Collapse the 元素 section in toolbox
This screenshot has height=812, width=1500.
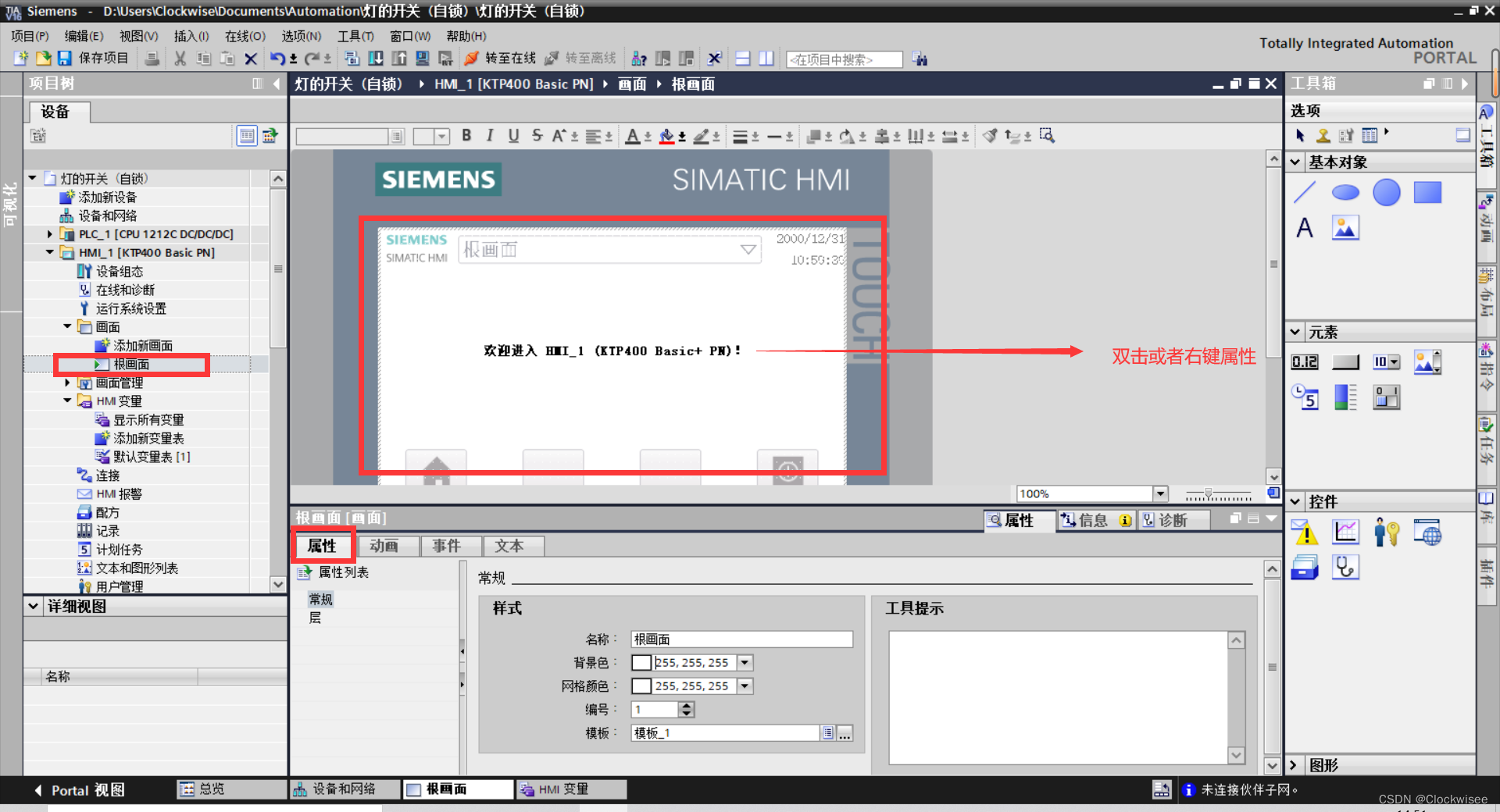coord(1295,332)
